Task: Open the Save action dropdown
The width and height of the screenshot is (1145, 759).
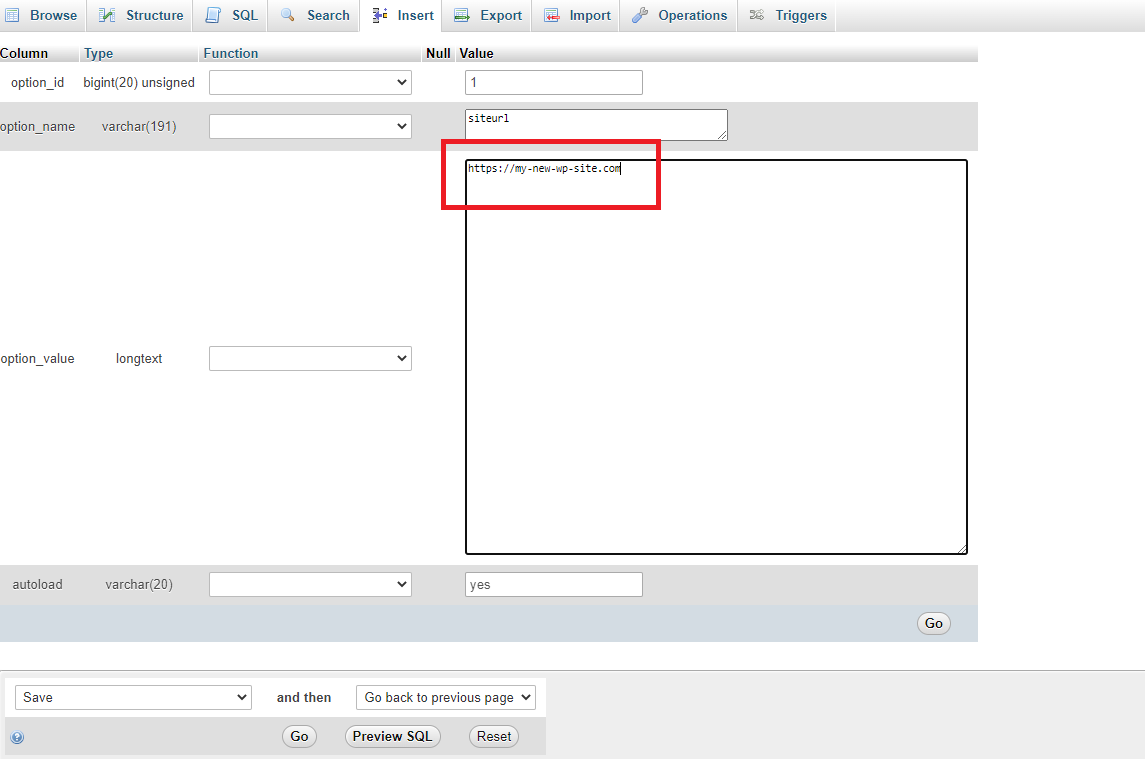Action: 133,698
